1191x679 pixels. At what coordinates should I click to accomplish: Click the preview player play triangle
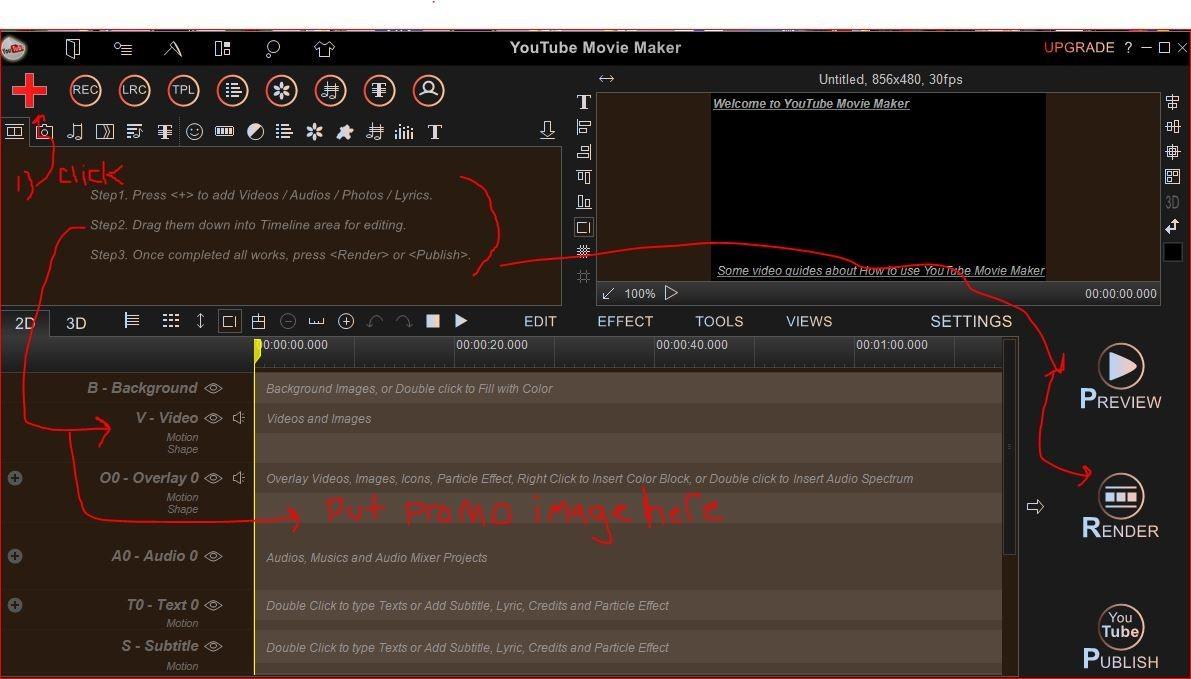click(x=671, y=293)
